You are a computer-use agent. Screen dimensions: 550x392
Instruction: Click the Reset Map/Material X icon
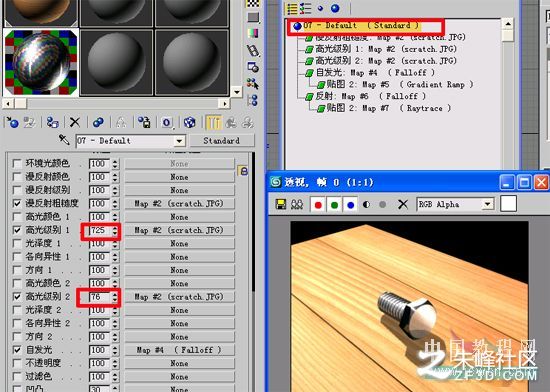(74, 122)
